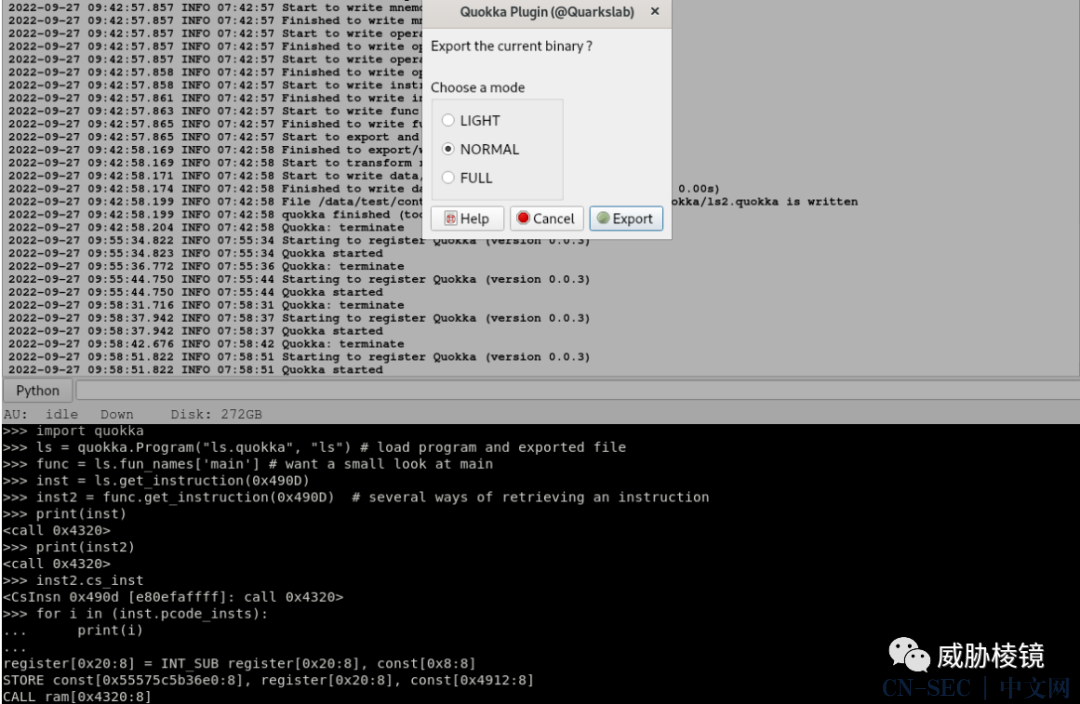
Task: Click the 'Down' status bar entry
Action: coord(116,414)
